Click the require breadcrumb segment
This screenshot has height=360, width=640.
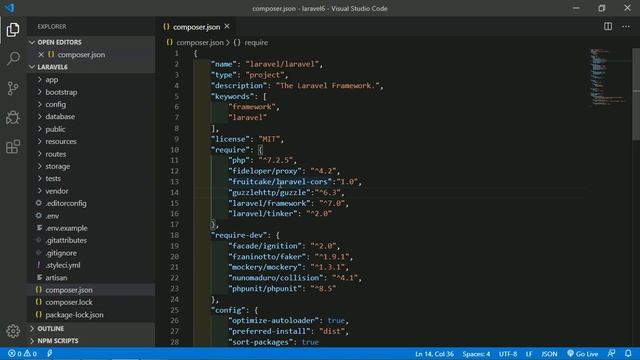(x=256, y=42)
